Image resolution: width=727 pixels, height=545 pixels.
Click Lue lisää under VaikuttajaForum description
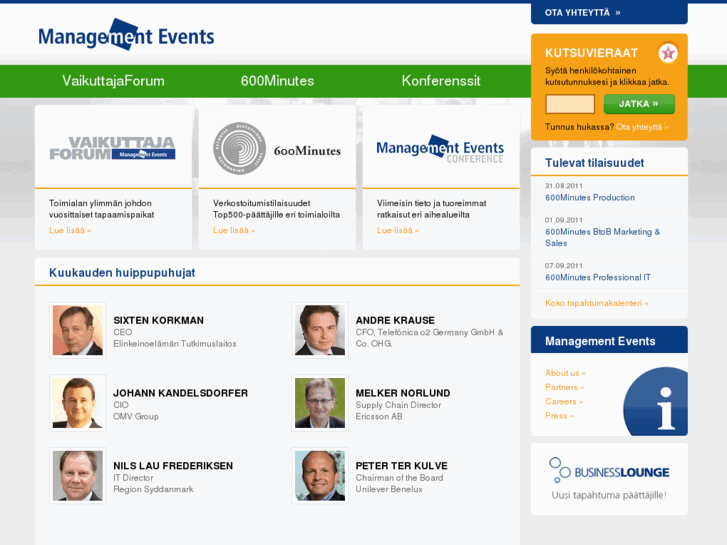70,230
